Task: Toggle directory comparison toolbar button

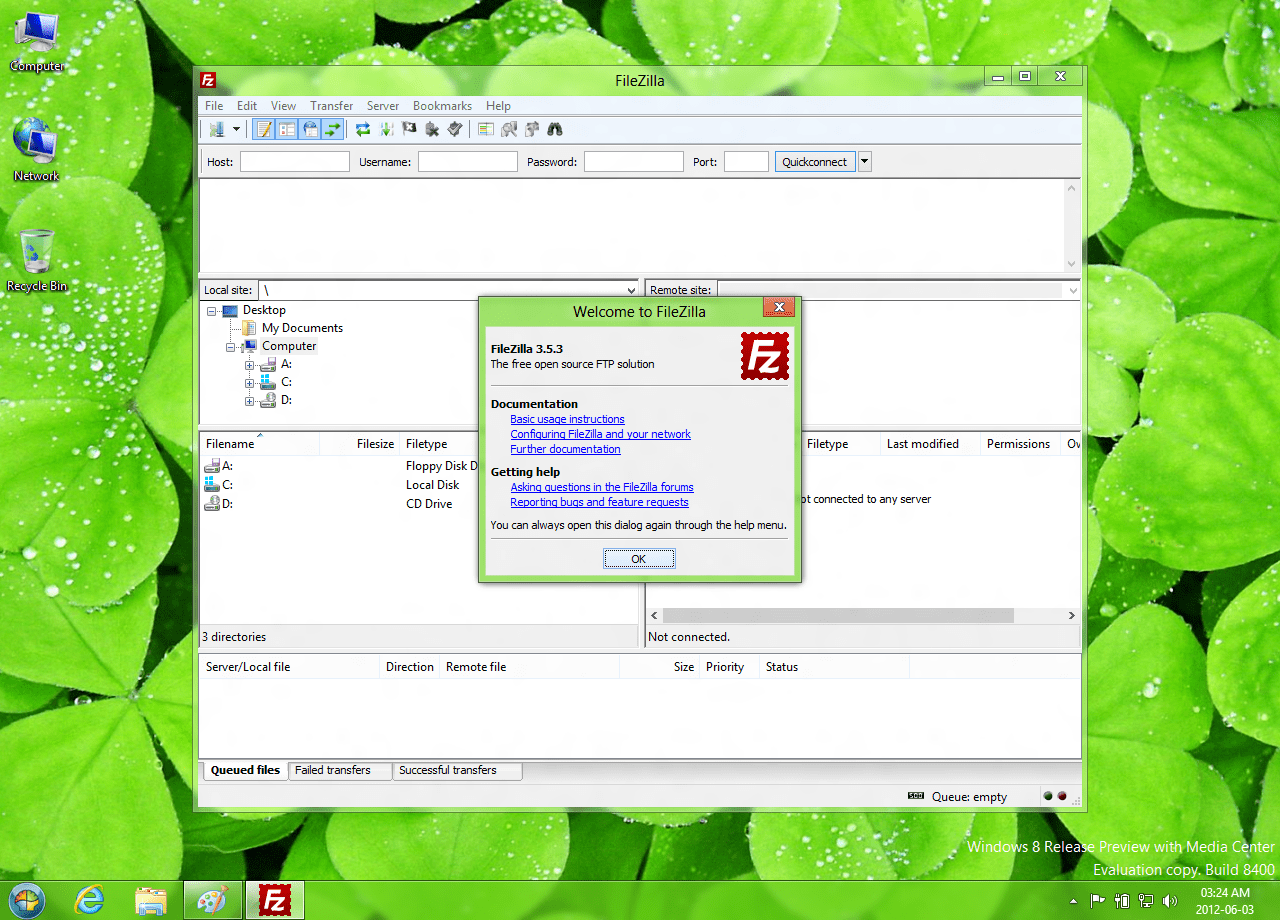Action: tap(509, 129)
